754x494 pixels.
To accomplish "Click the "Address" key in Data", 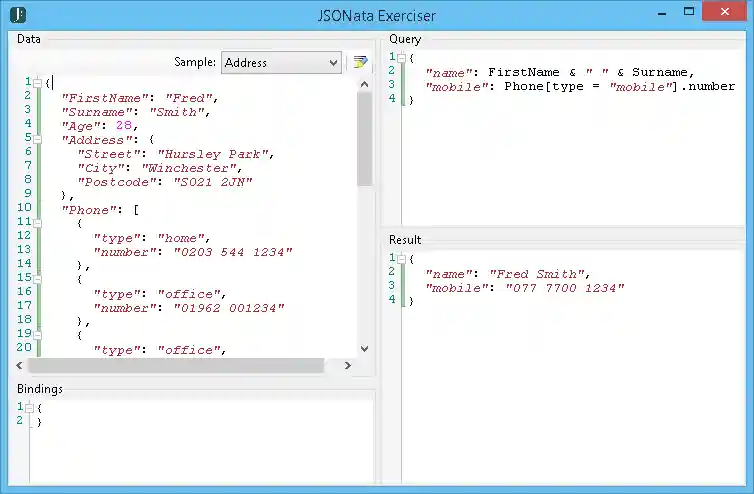I will tap(97, 140).
